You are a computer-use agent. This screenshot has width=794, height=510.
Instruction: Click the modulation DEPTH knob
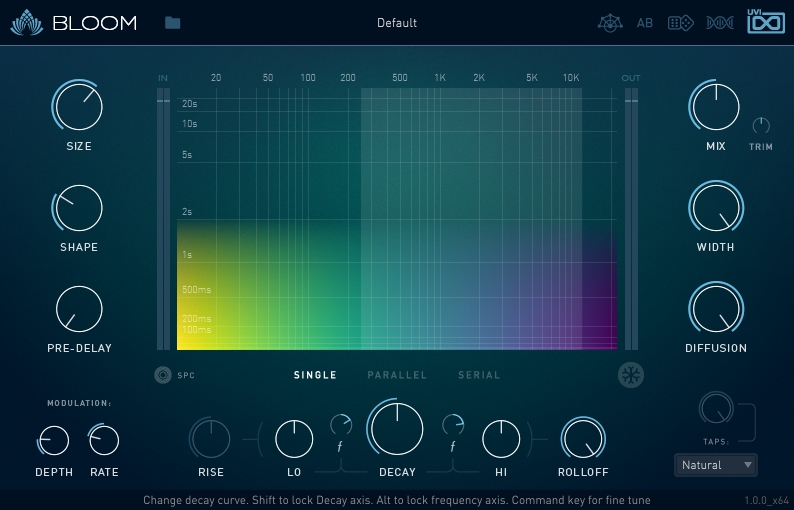[x=53, y=440]
